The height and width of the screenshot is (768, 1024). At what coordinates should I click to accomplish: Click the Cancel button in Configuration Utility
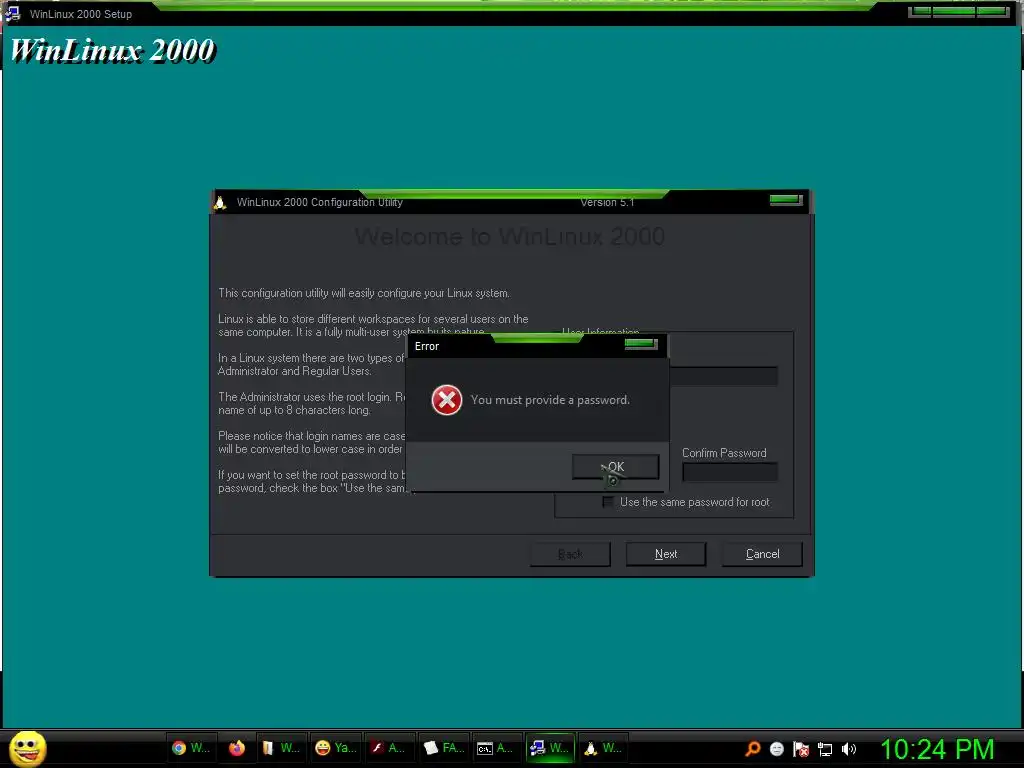click(x=762, y=554)
